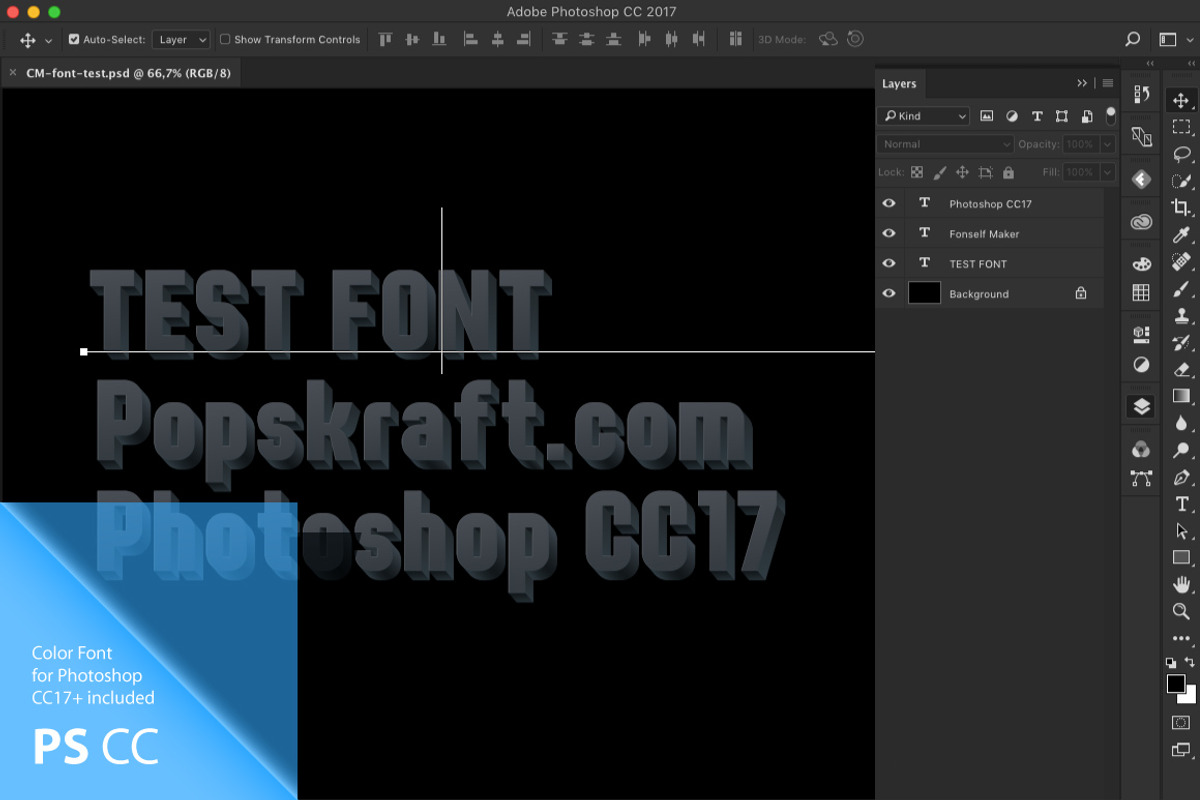Open the Fontself Maker panel icon
Screen dimensions: 1200x800
[1141, 180]
